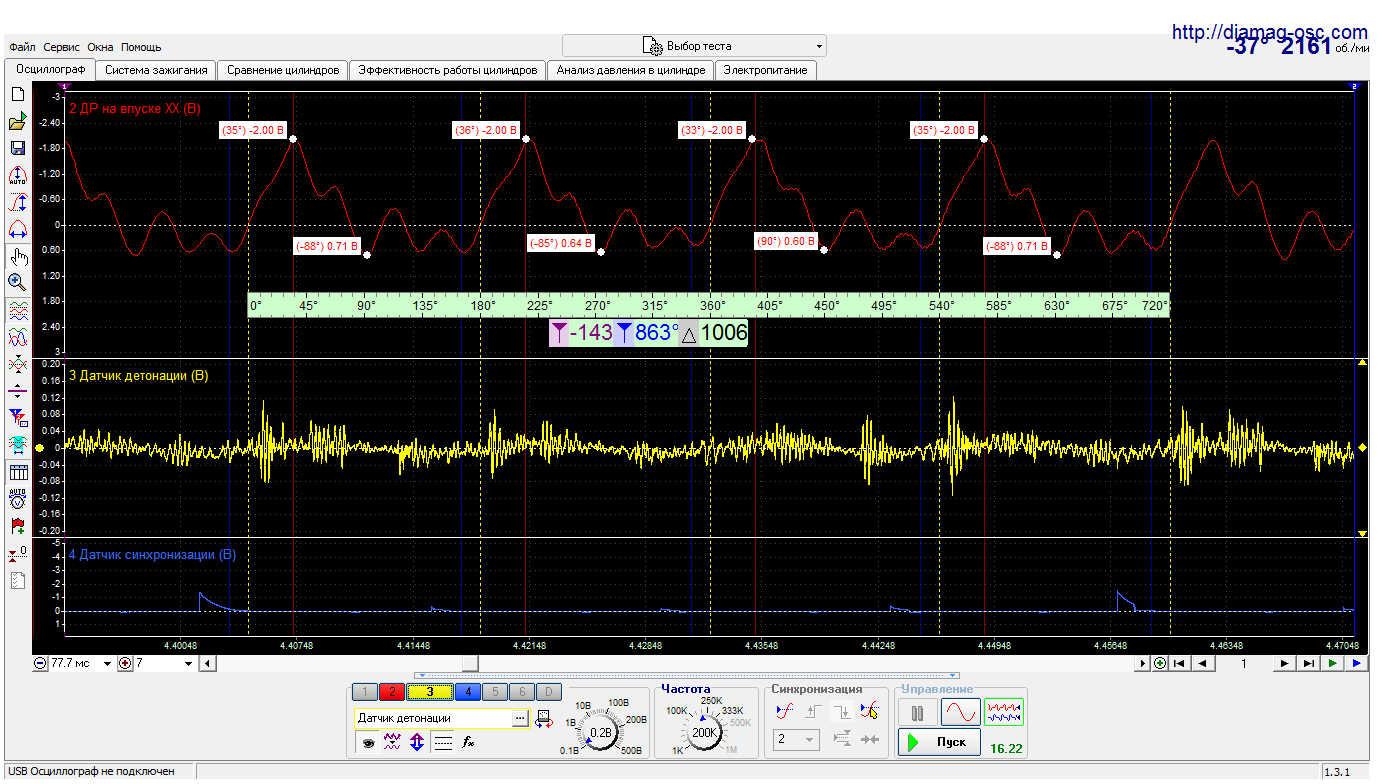Viewport: 1382px width, 784px height.
Task: Click the zero line position icon
Action: tap(17, 390)
